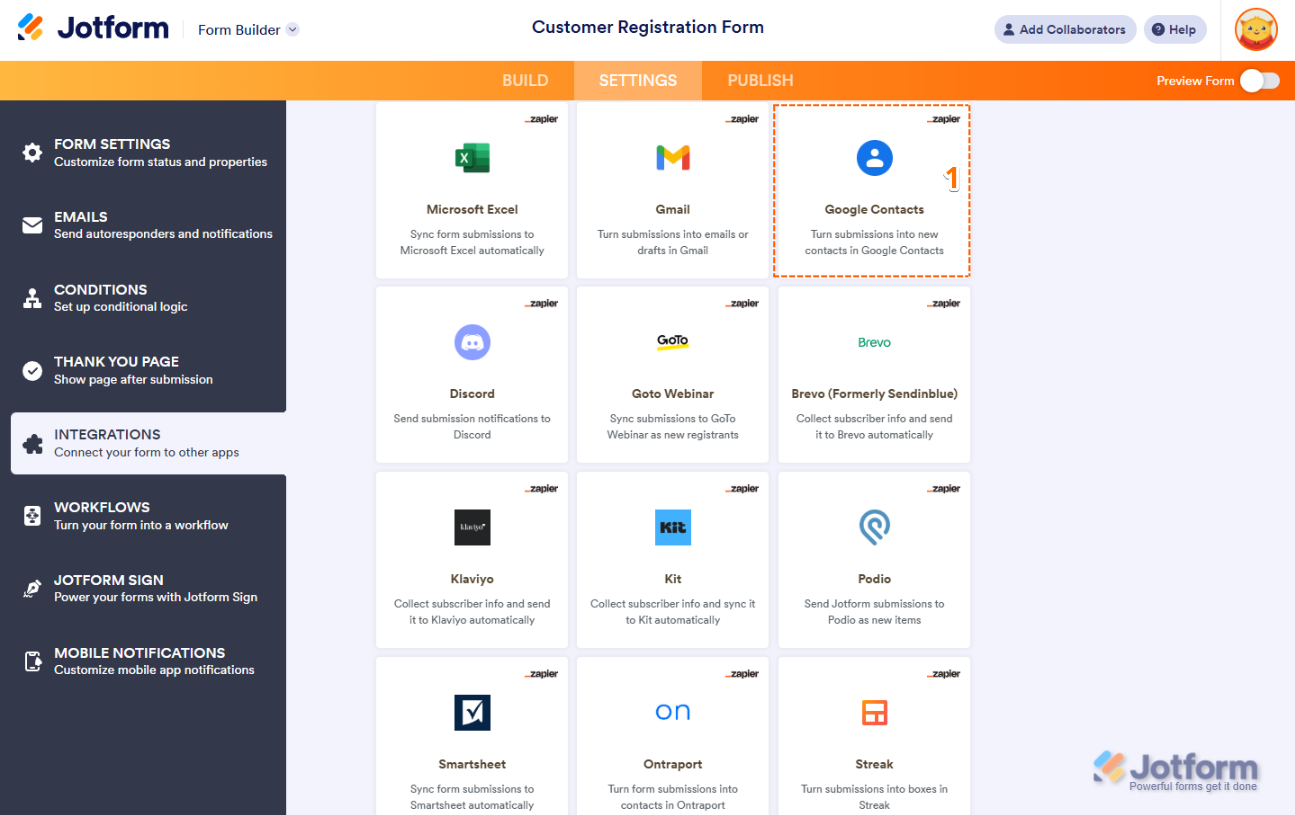Choose the Kit integration icon
The height and width of the screenshot is (815, 1295).
(x=673, y=527)
